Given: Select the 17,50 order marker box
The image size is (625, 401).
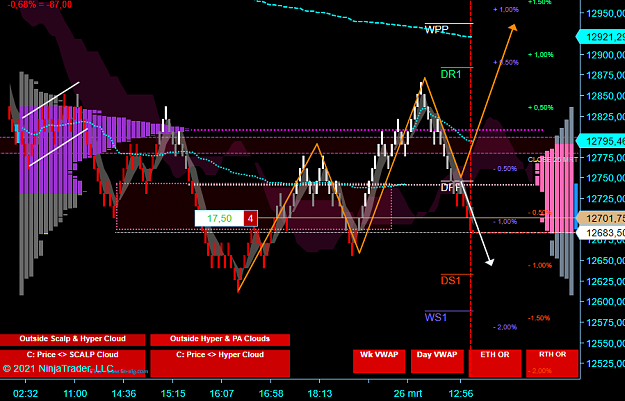Looking at the screenshot, I should click(x=219, y=218).
